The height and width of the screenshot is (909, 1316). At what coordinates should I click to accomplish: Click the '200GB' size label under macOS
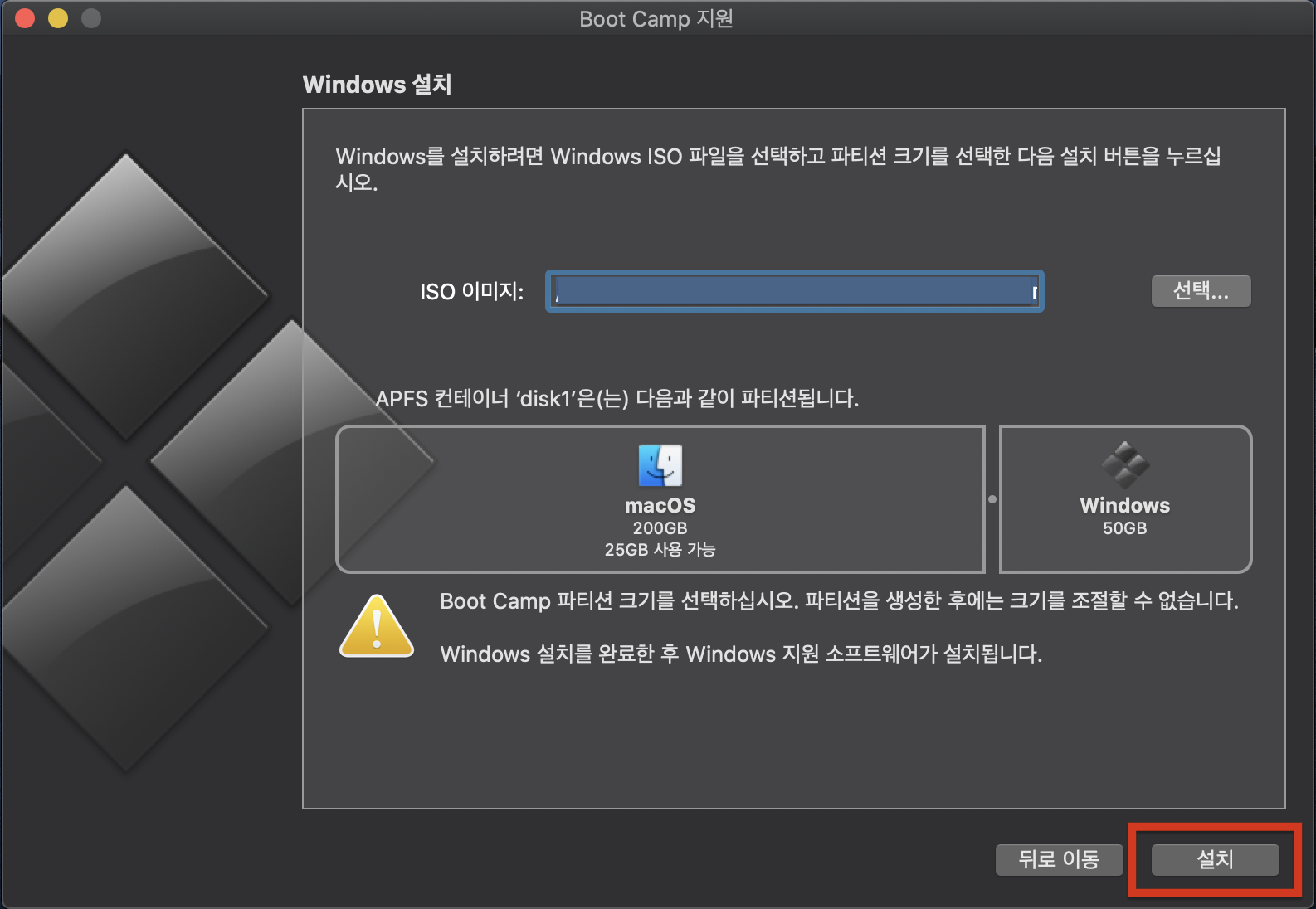pyautogui.click(x=660, y=528)
